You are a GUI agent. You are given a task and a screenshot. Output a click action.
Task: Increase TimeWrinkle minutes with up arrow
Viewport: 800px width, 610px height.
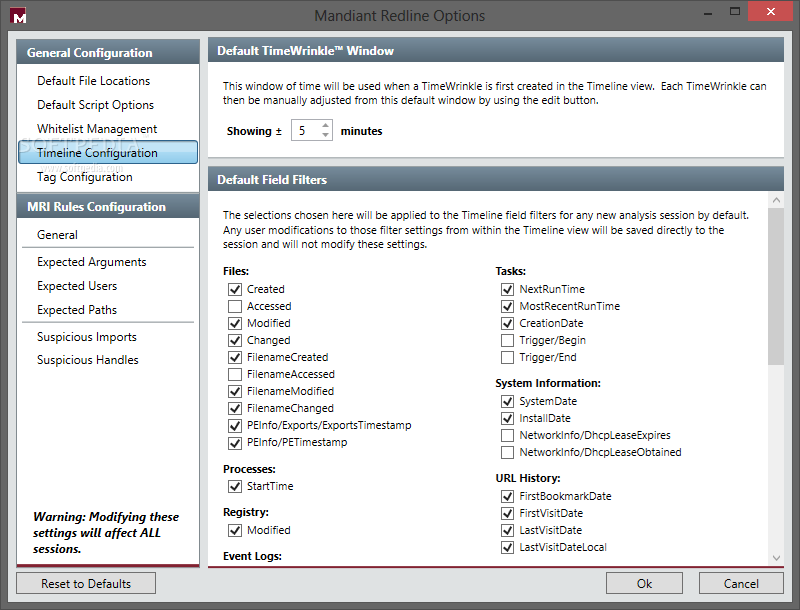(x=326, y=125)
